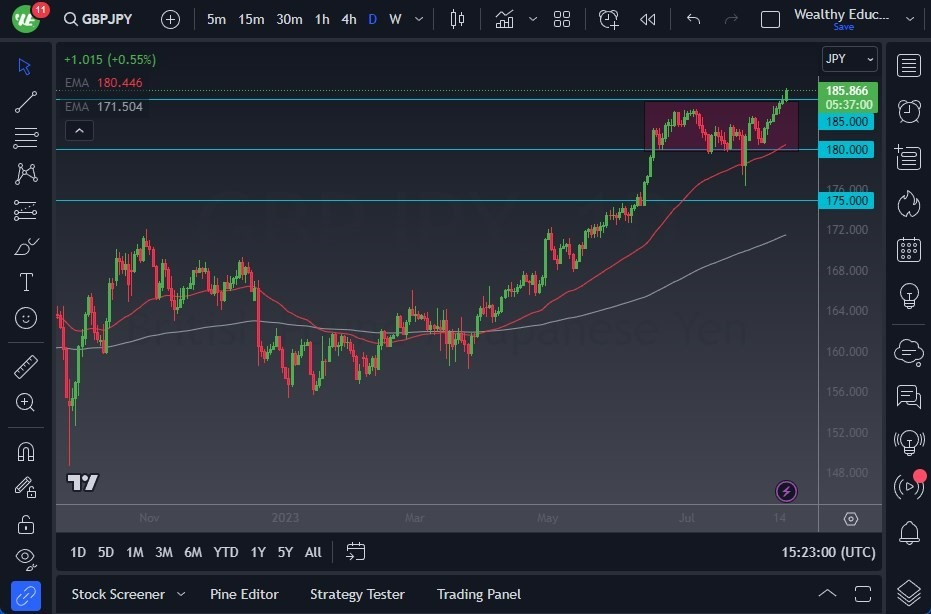Select the text annotation tool
Viewport: 931px width, 614px height.
(25, 282)
